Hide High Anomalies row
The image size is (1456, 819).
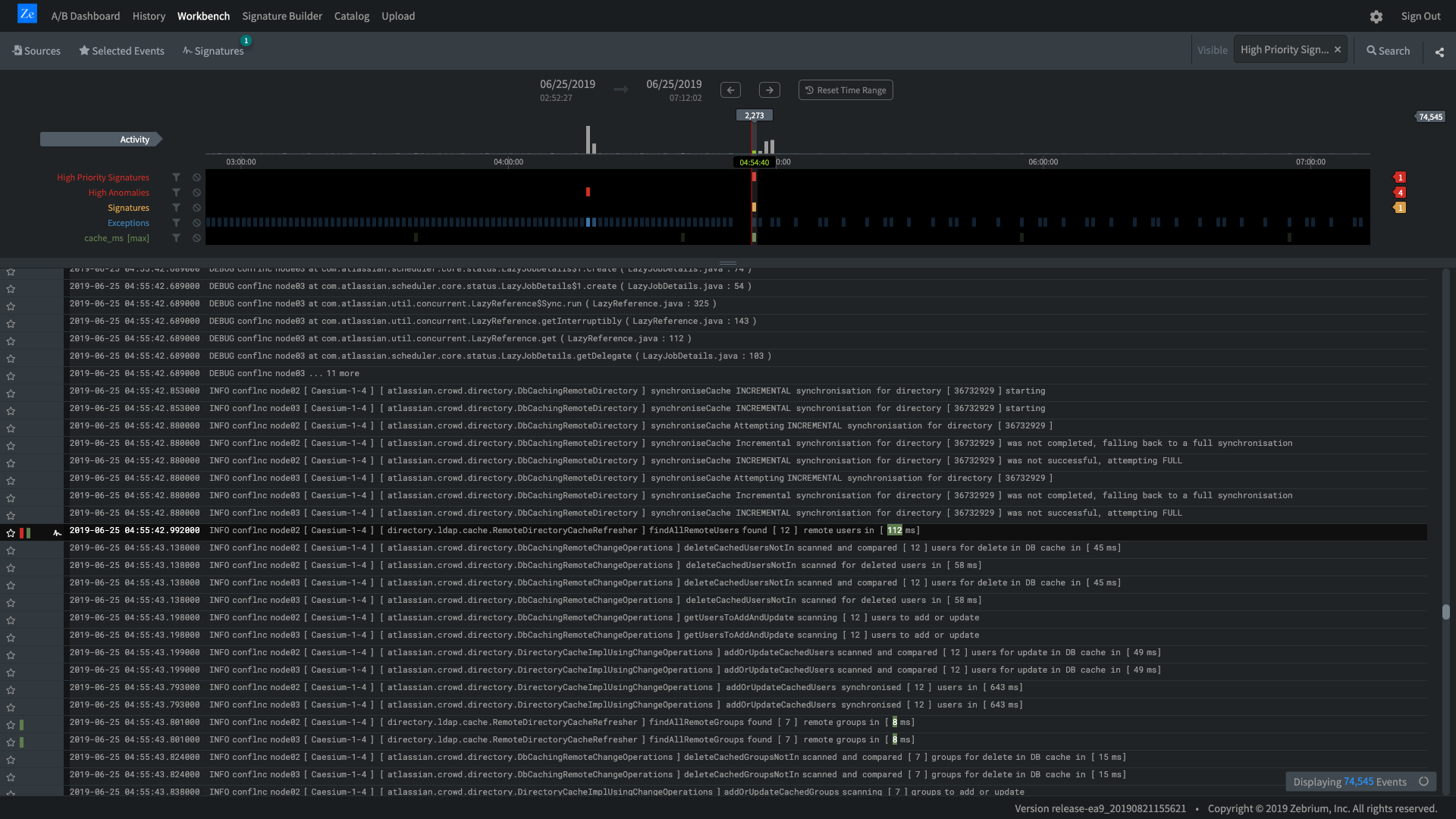point(196,193)
